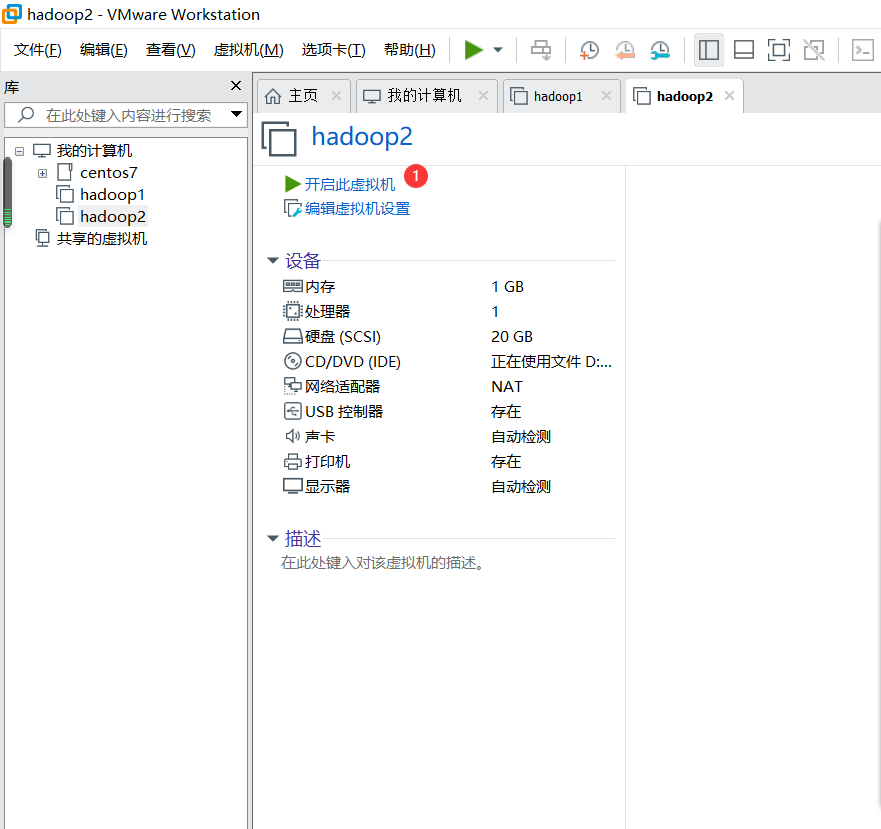Click the library panel vertical scrollbar
Image resolution: width=881 pixels, height=829 pixels.
coord(8,192)
